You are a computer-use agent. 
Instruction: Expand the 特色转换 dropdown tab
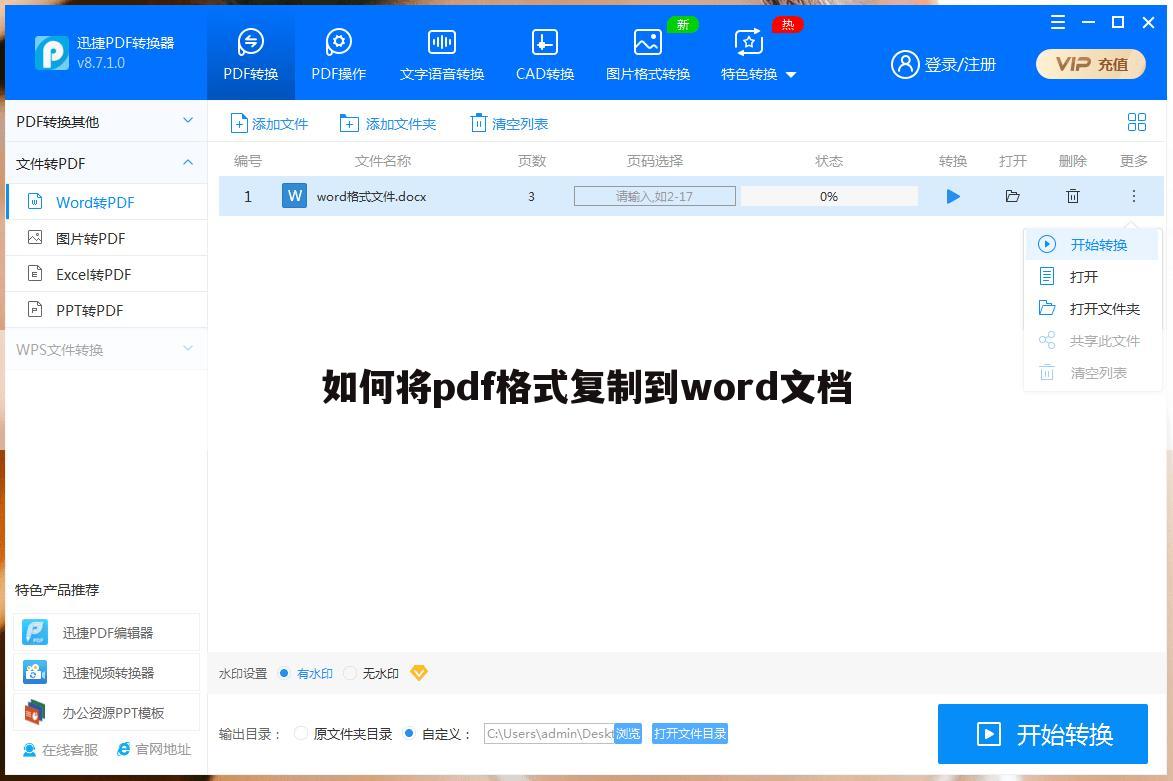(759, 54)
